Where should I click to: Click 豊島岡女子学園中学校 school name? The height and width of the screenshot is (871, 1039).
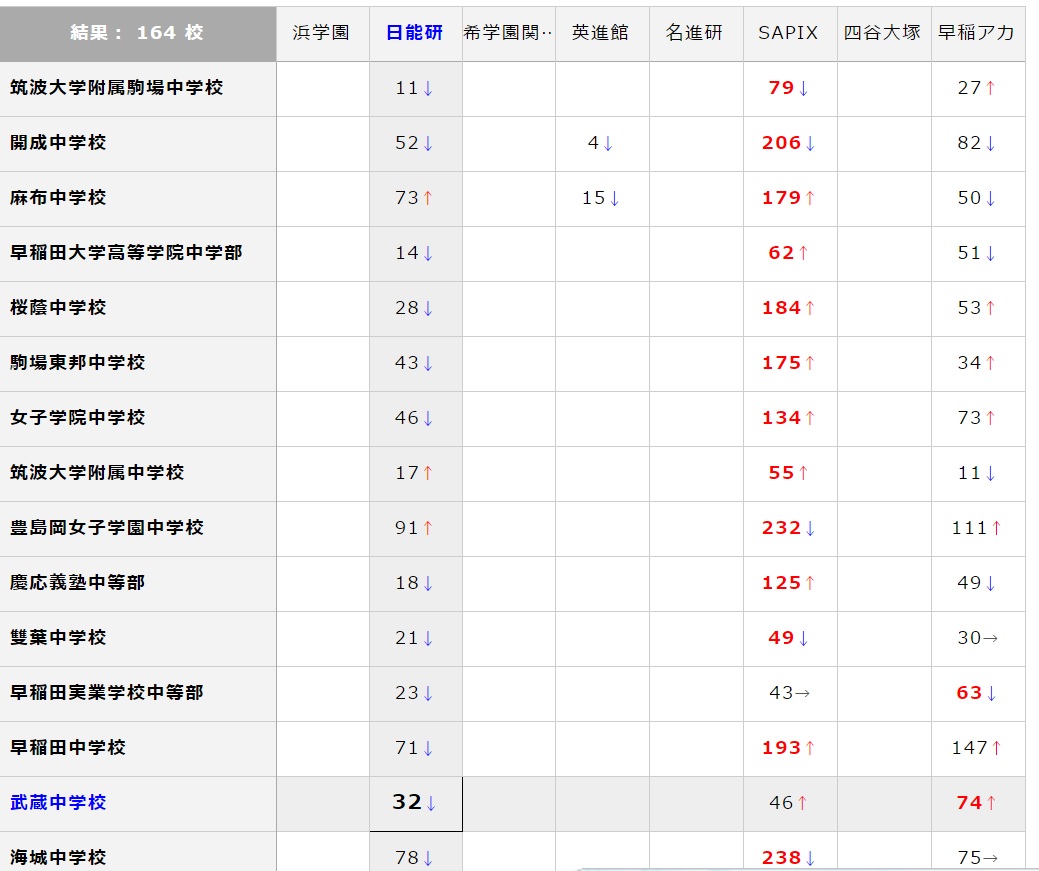click(x=107, y=528)
